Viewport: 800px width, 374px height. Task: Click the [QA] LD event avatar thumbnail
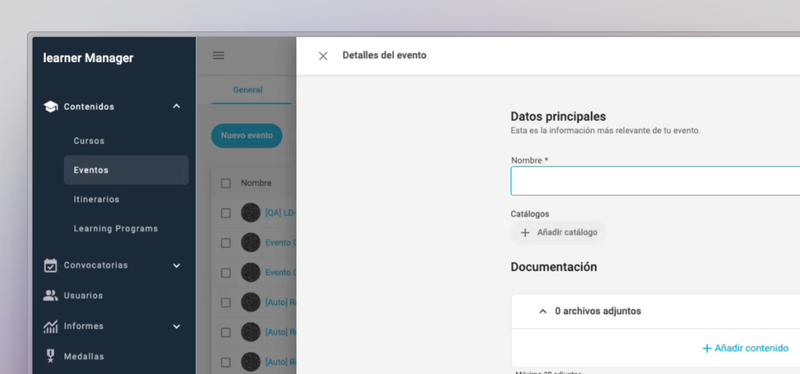(x=251, y=212)
